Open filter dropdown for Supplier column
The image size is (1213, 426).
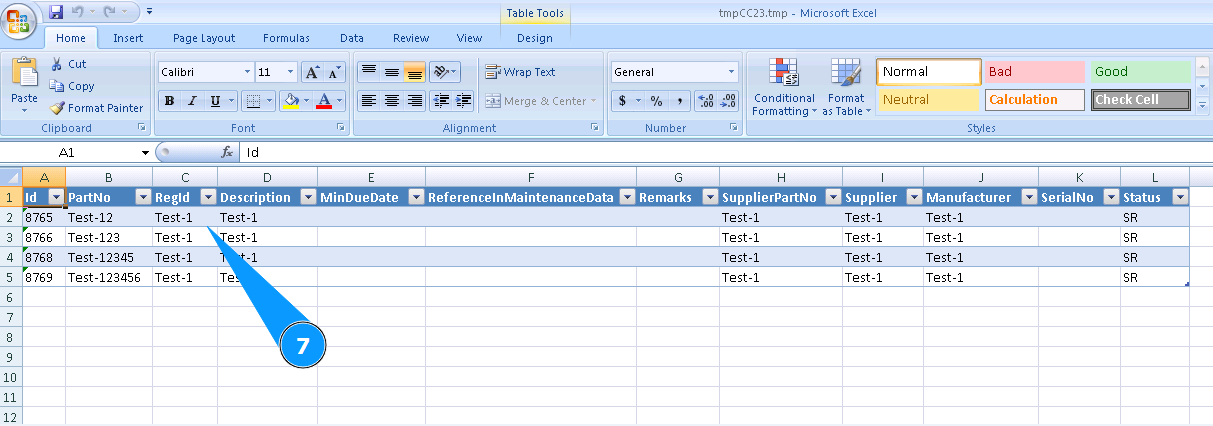pos(912,197)
